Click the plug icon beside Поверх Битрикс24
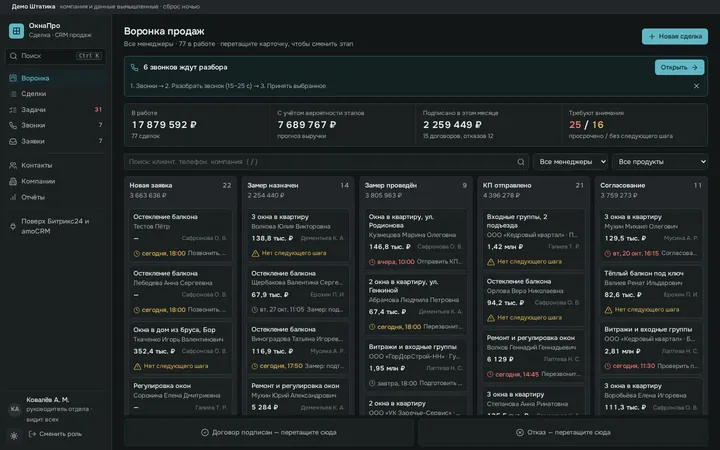This screenshot has height=450, width=720. pyautogui.click(x=13, y=226)
